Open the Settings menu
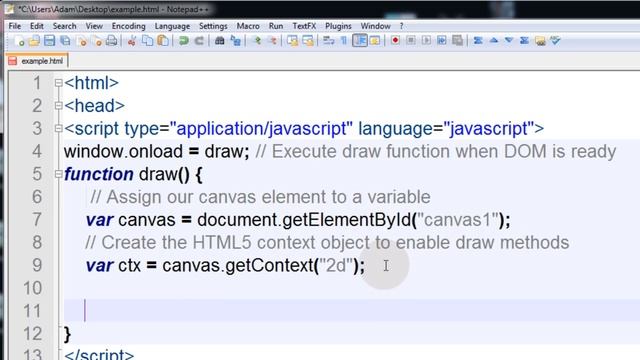 (213, 26)
